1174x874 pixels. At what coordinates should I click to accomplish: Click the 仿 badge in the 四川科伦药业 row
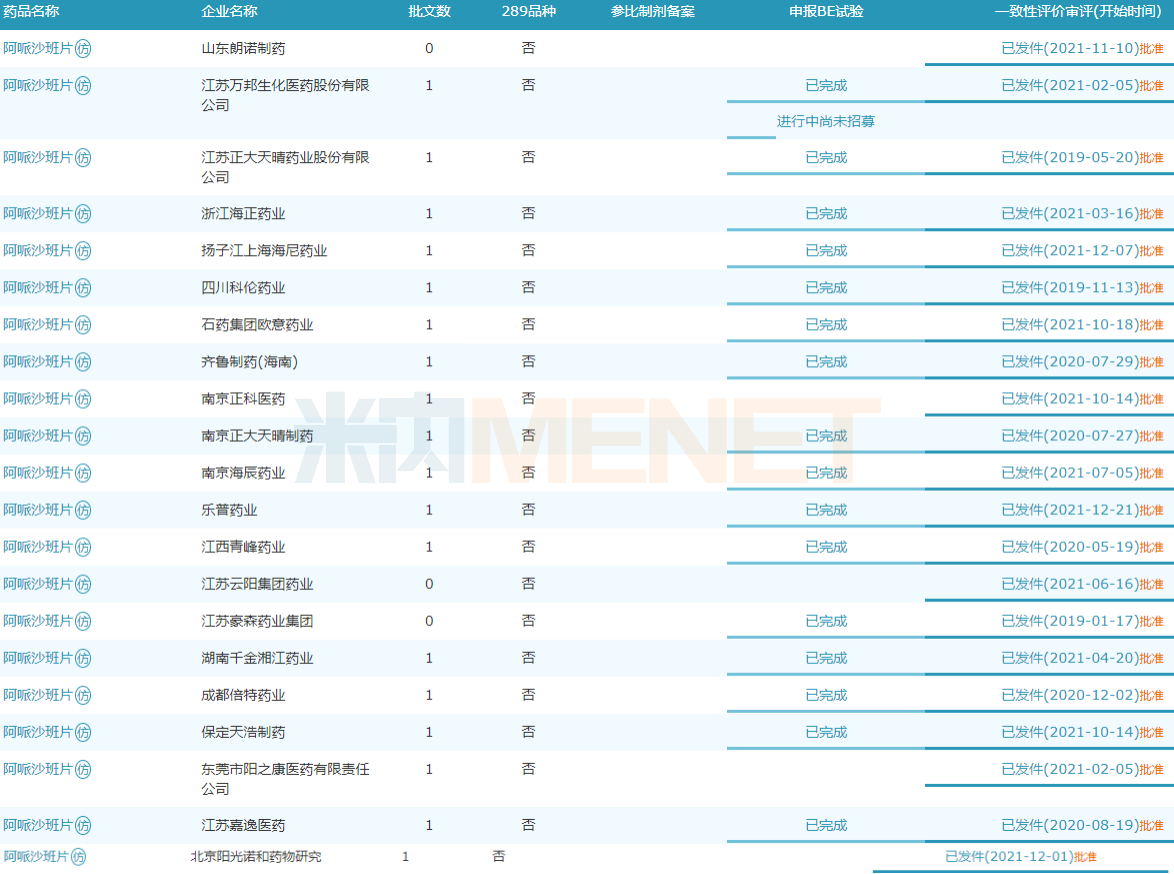[83, 288]
